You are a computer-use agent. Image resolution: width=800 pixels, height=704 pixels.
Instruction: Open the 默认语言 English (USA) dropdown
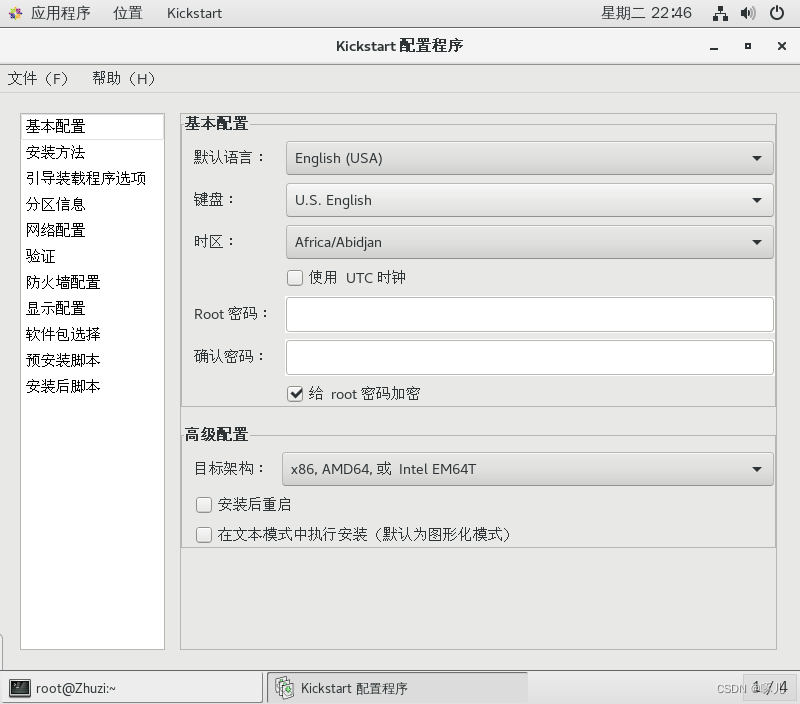click(x=530, y=158)
